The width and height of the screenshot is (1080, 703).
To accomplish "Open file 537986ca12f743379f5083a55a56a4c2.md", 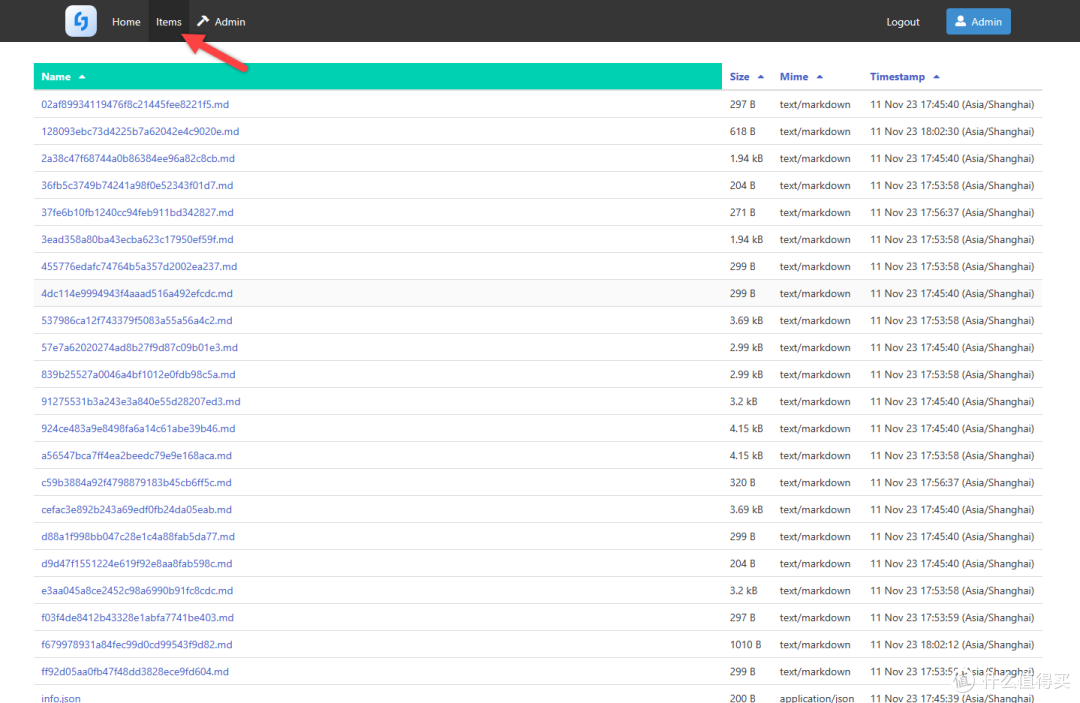I will 136,320.
